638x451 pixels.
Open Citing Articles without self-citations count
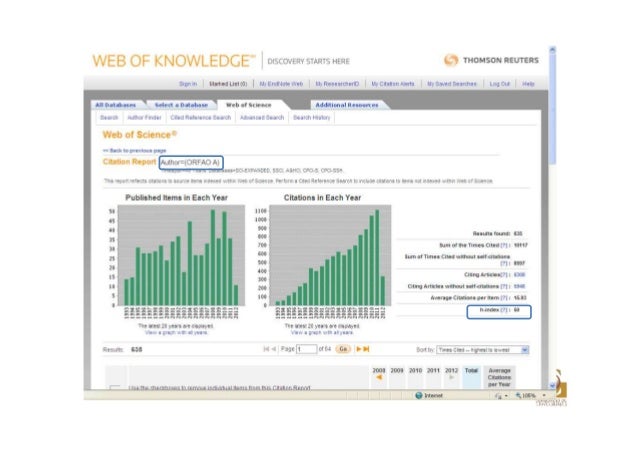pyautogui.click(x=520, y=287)
